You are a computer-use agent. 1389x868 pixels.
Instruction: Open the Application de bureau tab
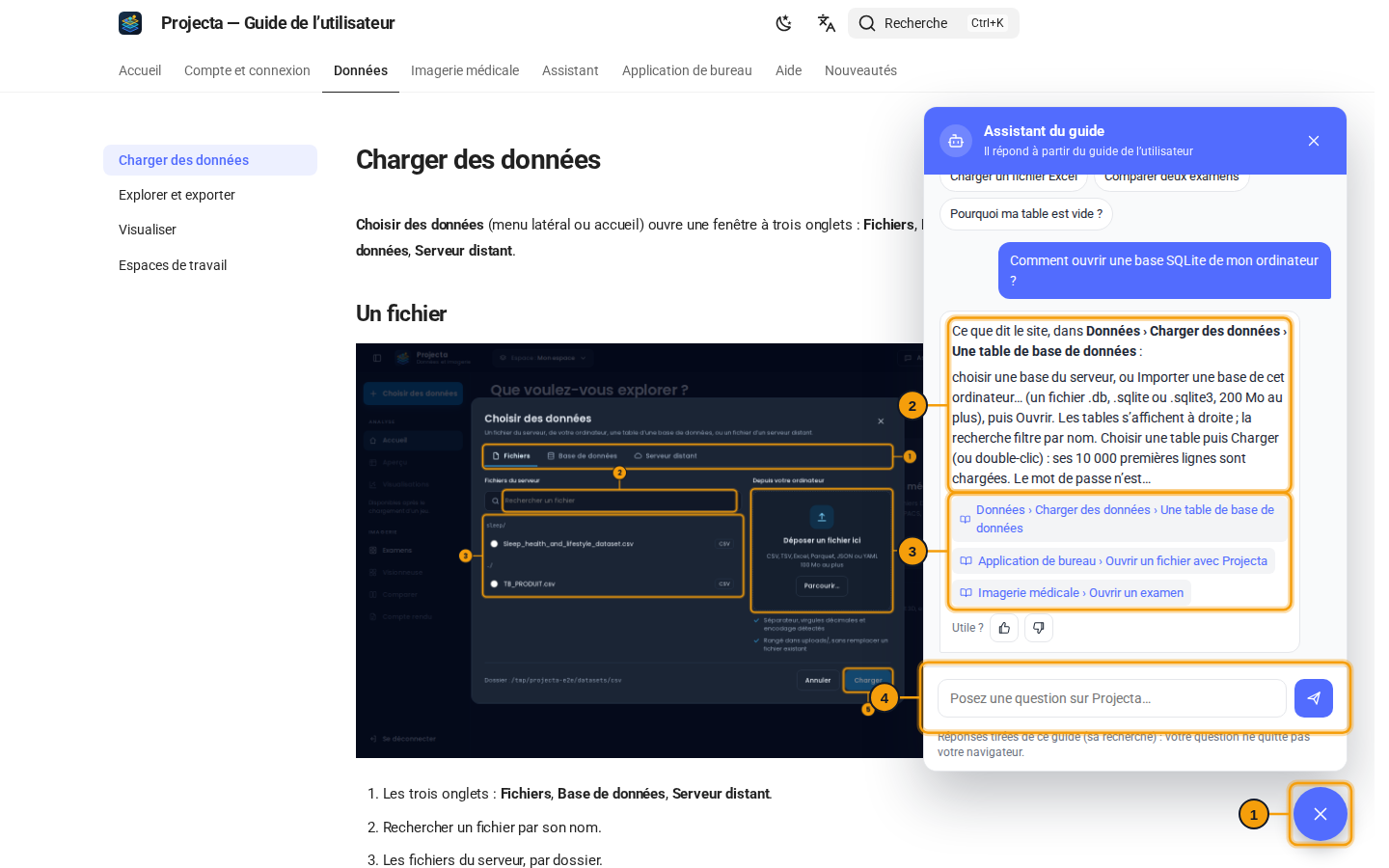pos(687,70)
